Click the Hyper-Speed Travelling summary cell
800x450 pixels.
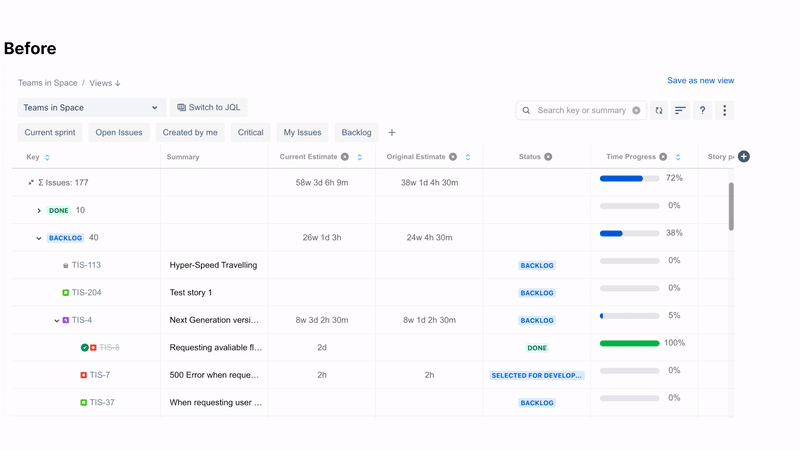pyautogui.click(x=213, y=265)
